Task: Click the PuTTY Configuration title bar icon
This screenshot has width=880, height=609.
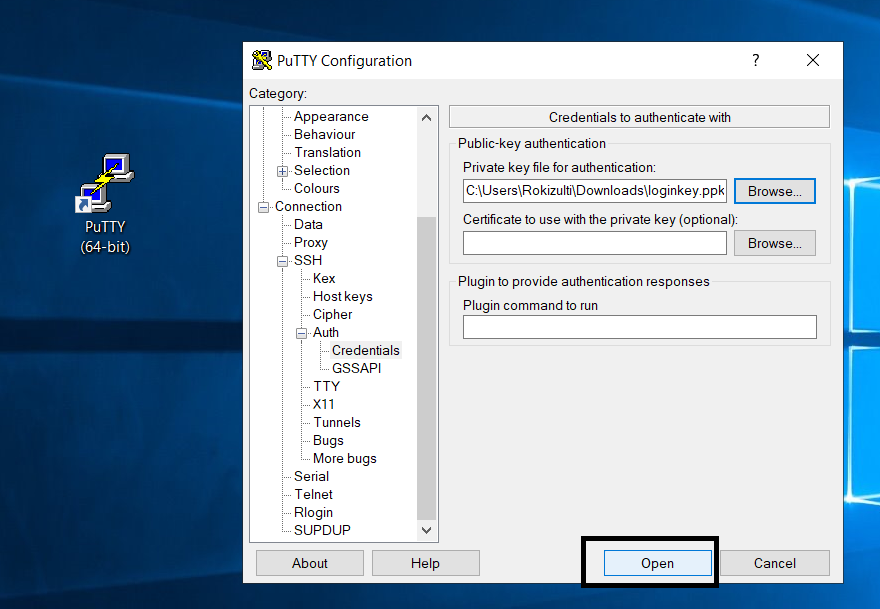Action: click(262, 60)
